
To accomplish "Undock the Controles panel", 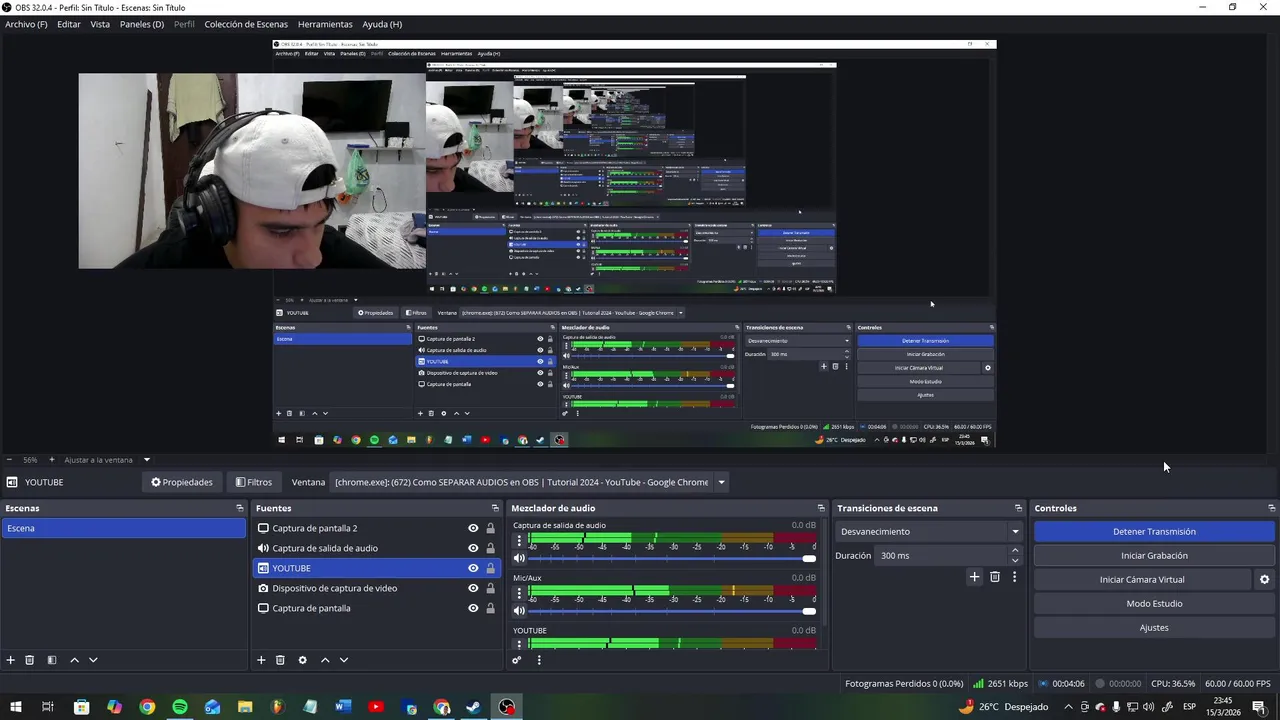I will pos(1272,508).
